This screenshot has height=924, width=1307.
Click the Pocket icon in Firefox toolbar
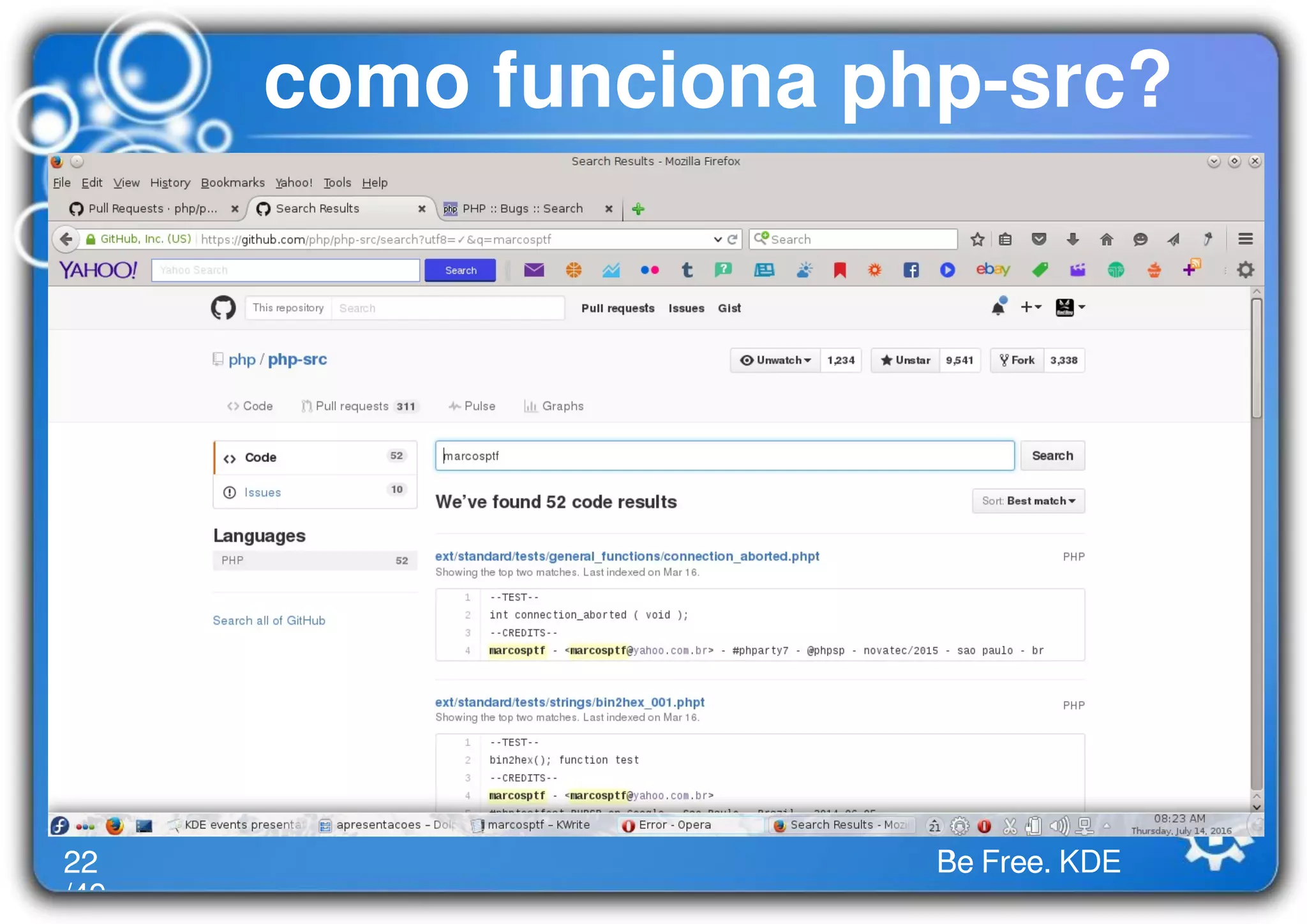pos(1039,239)
